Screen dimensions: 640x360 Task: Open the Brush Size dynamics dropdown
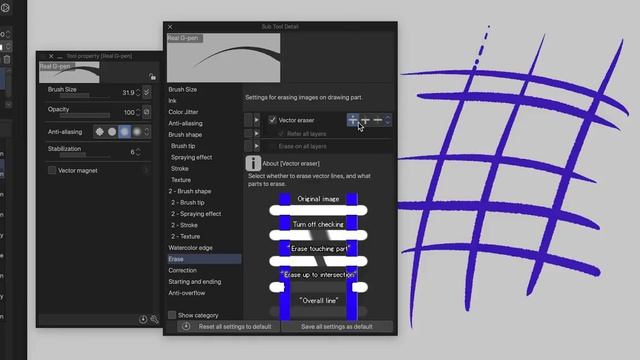click(147, 92)
